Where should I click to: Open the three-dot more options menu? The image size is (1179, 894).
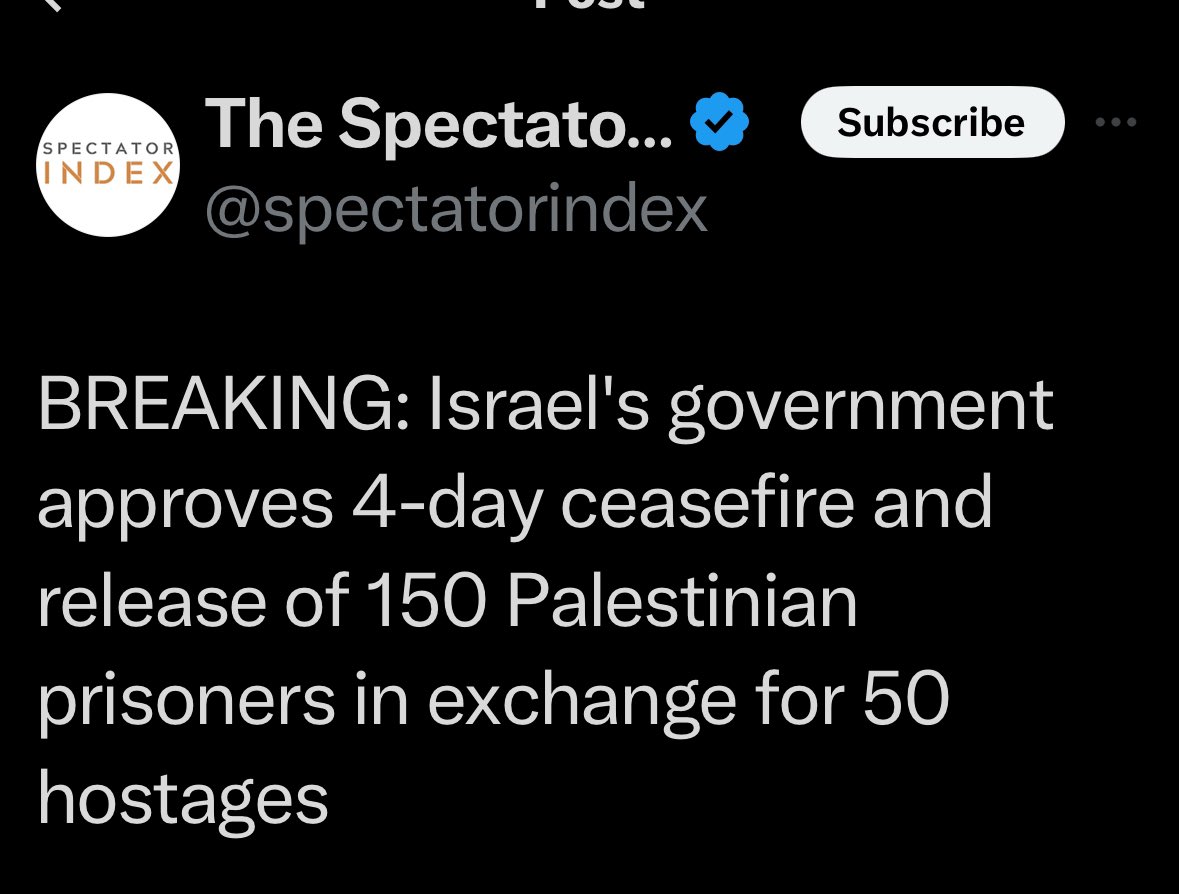tap(1116, 122)
